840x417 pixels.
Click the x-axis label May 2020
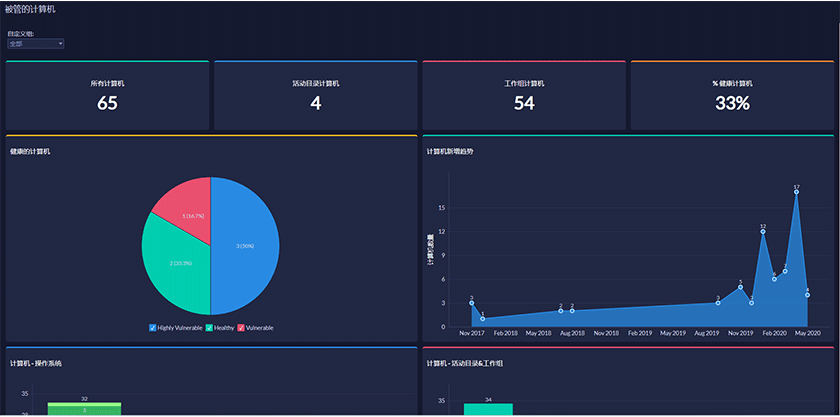[x=807, y=333]
